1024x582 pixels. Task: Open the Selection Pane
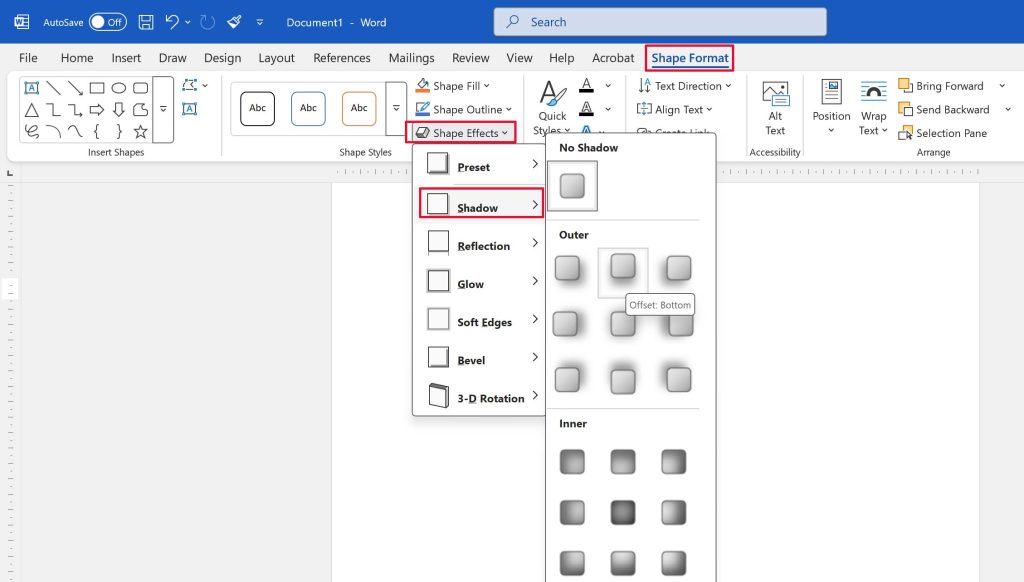point(941,133)
